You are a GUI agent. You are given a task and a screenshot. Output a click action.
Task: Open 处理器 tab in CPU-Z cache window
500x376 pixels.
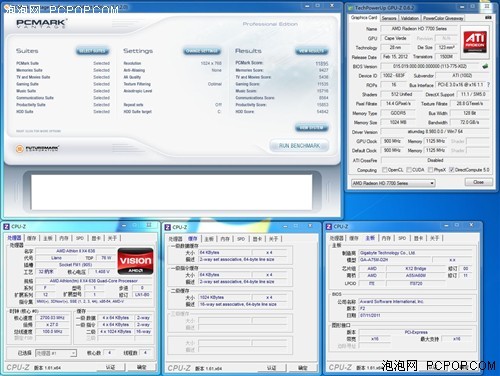(x=175, y=239)
